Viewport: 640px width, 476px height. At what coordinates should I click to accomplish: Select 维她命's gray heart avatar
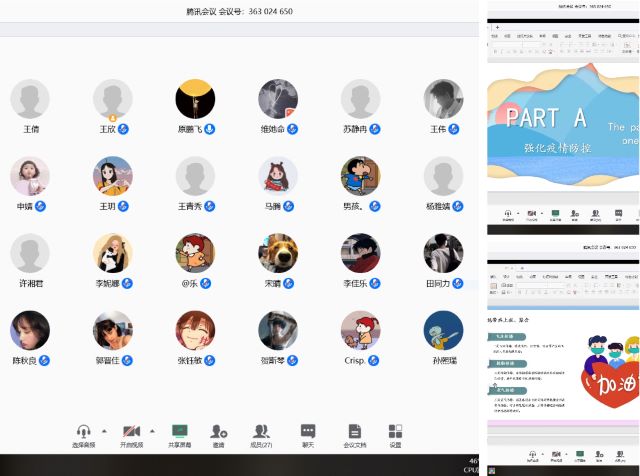tap(278, 99)
